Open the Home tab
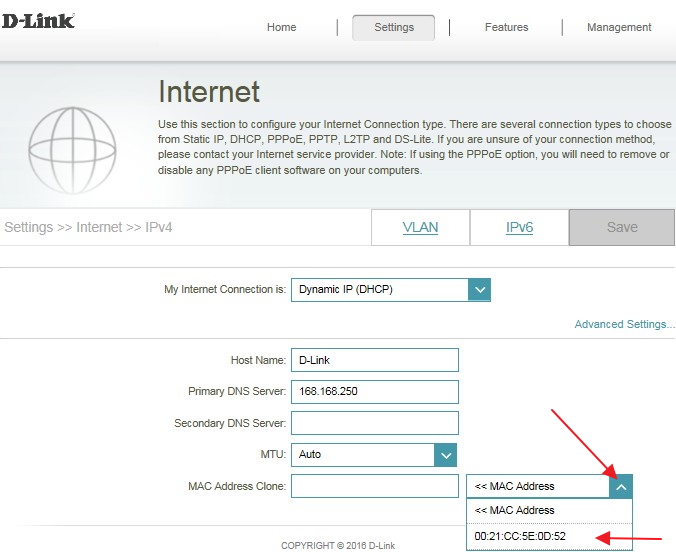The height and width of the screenshot is (552, 676). (281, 28)
